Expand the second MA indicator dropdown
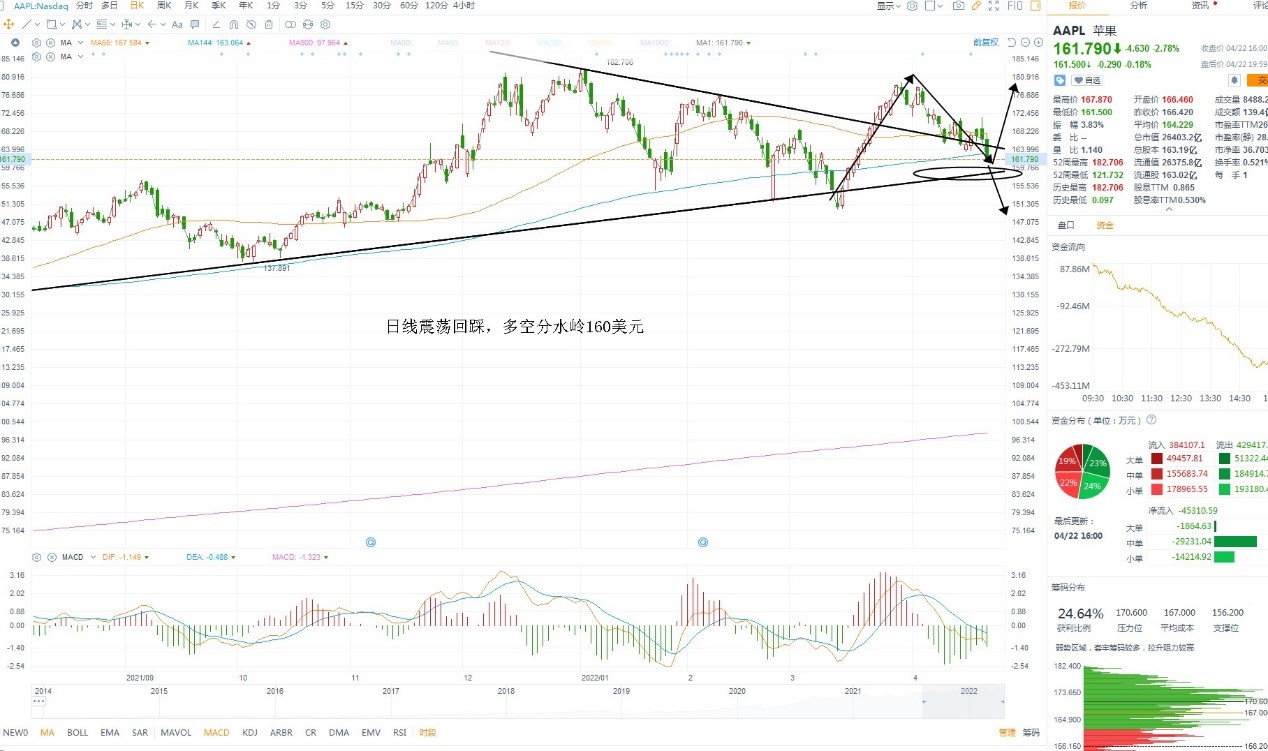The width and height of the screenshot is (1268, 751). (x=80, y=56)
